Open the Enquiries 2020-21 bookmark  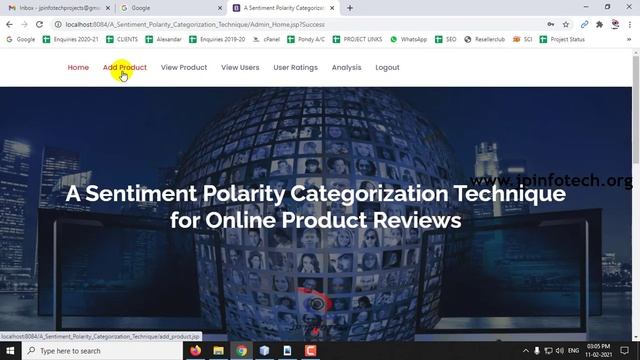71,39
